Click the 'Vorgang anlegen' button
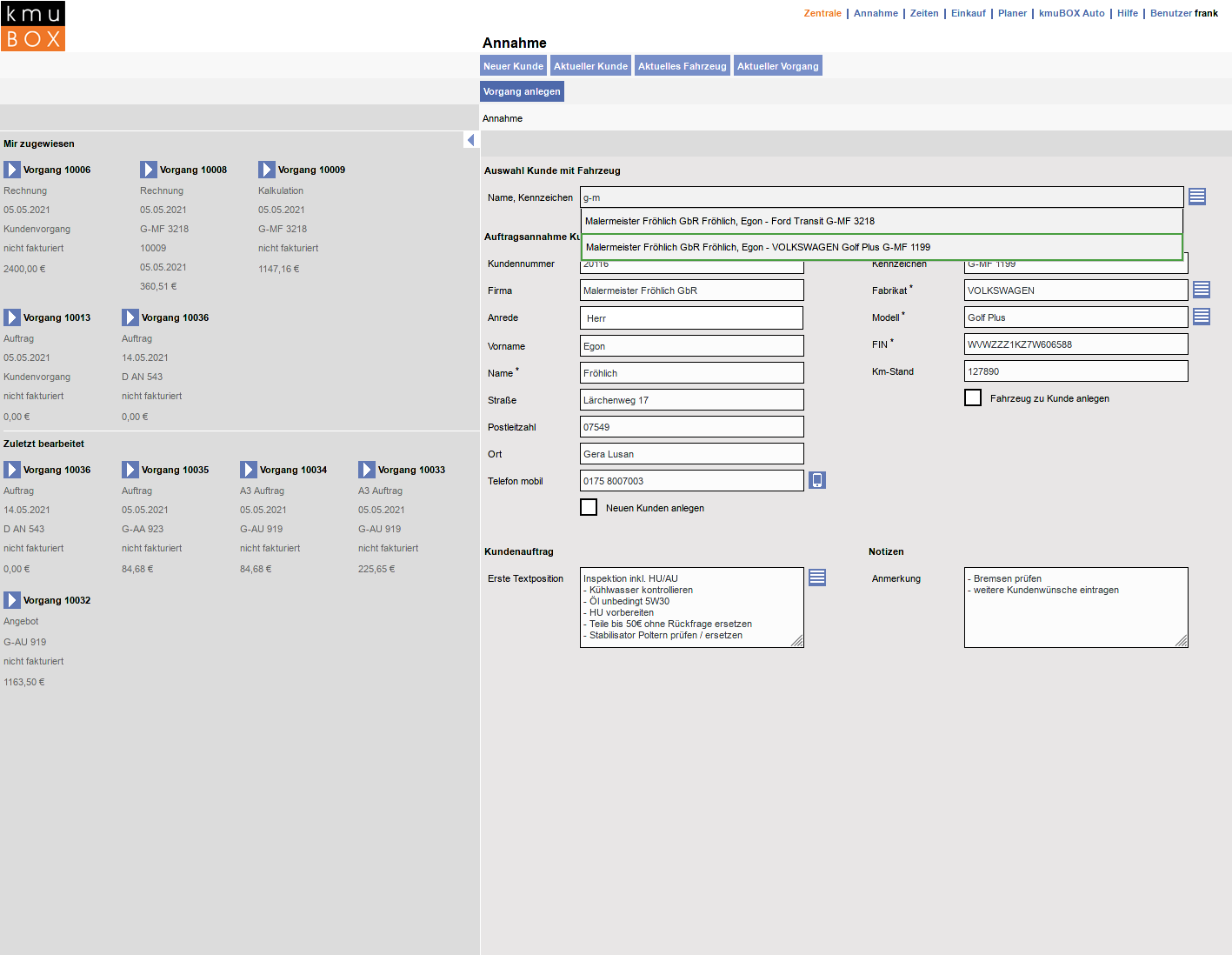The height and width of the screenshot is (955, 1232). 522,91
